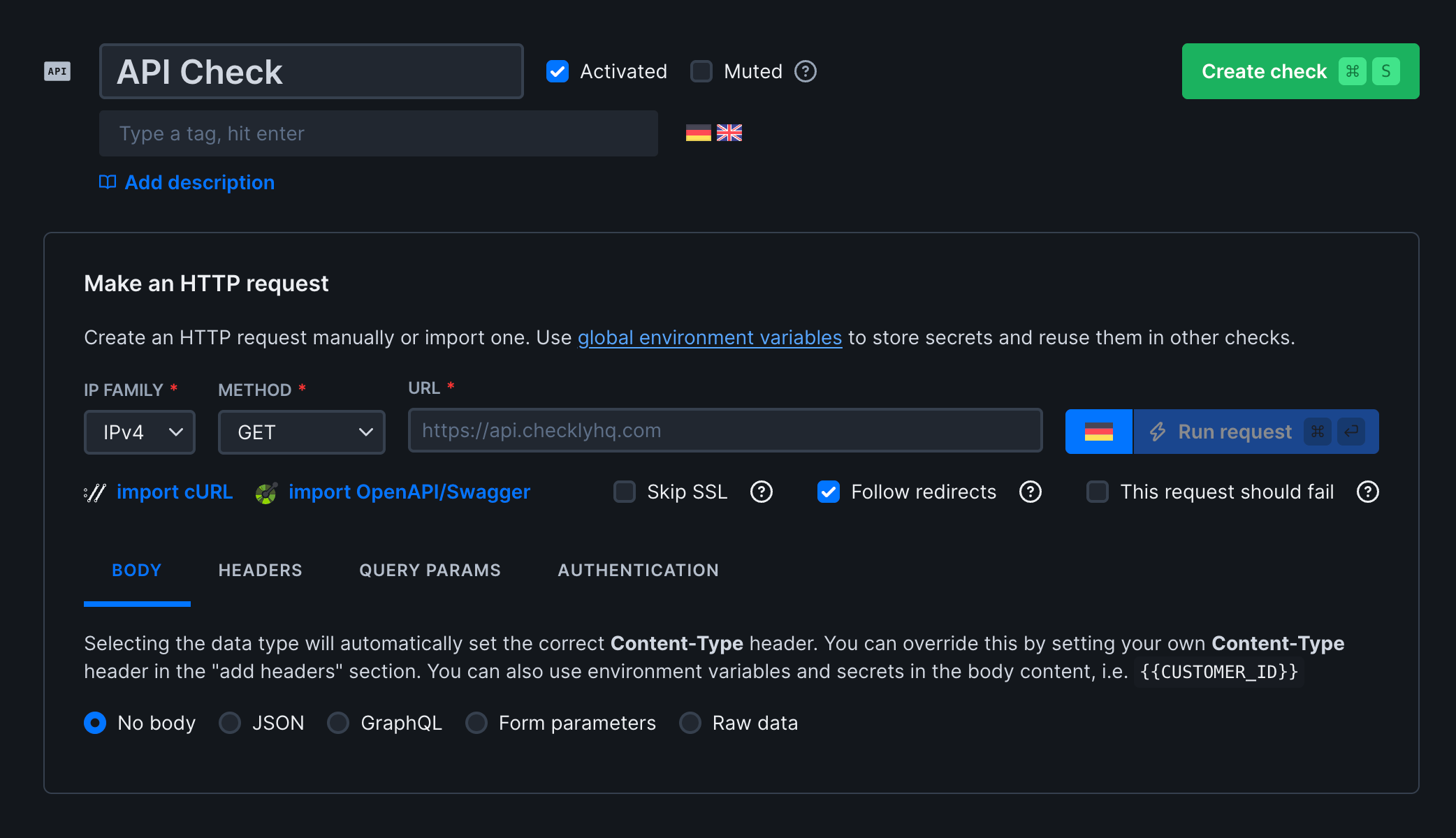Screen dimensions: 1456x838
Task: Select the JSON body type
Action: 230,723
